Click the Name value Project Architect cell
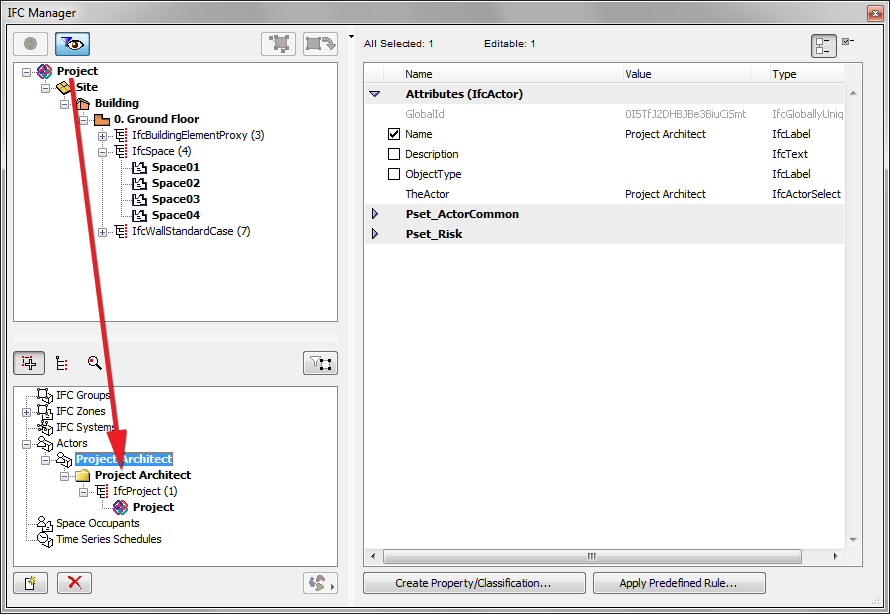The image size is (890, 614). tap(665, 134)
